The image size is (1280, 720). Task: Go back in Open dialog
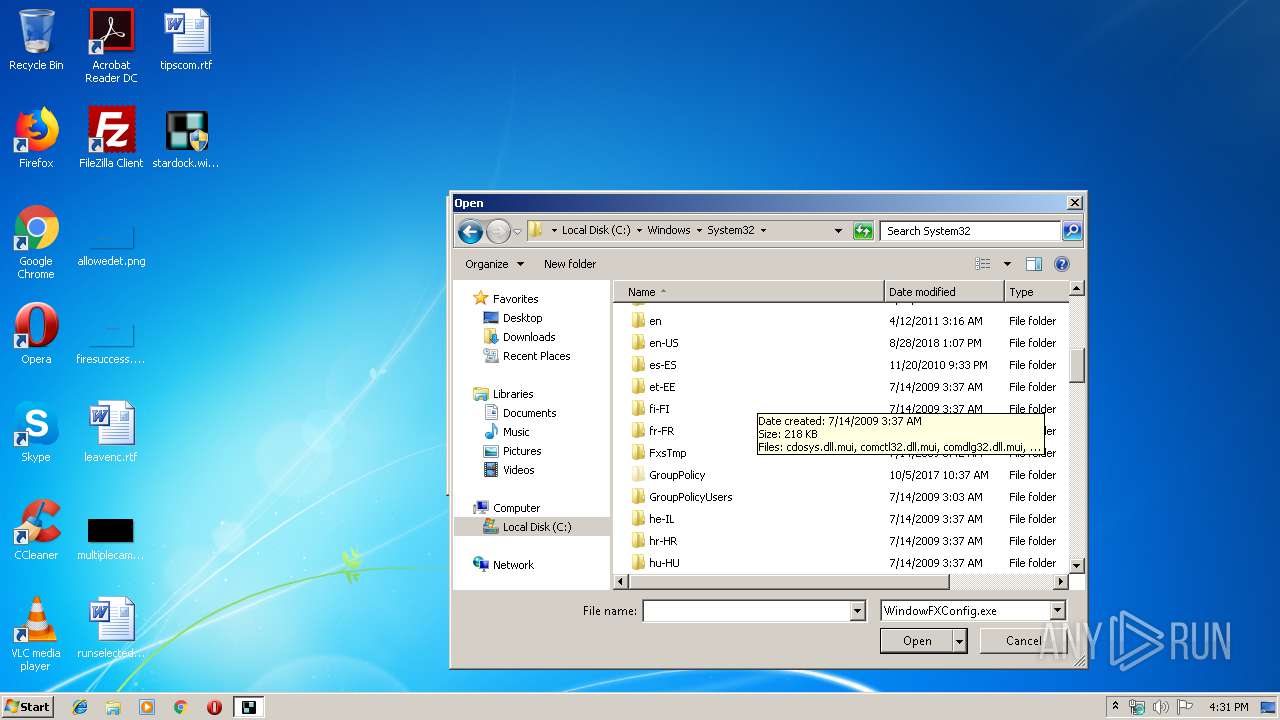[470, 231]
